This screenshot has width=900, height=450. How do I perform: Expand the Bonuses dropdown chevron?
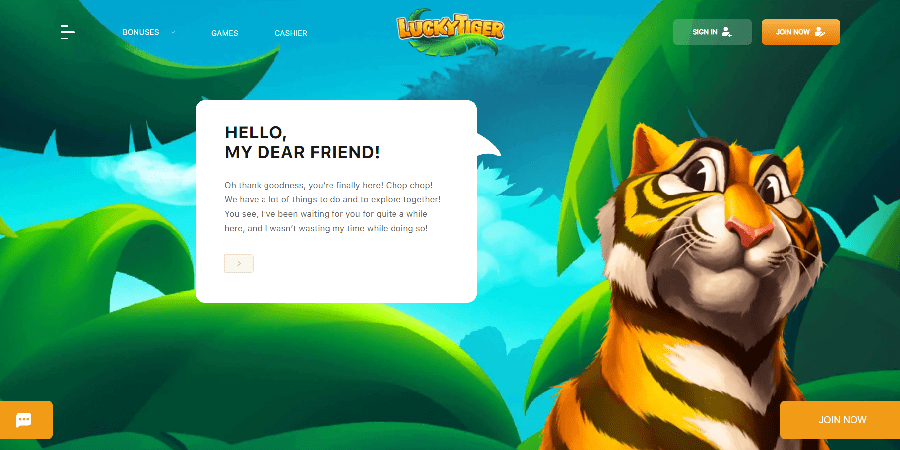(173, 32)
